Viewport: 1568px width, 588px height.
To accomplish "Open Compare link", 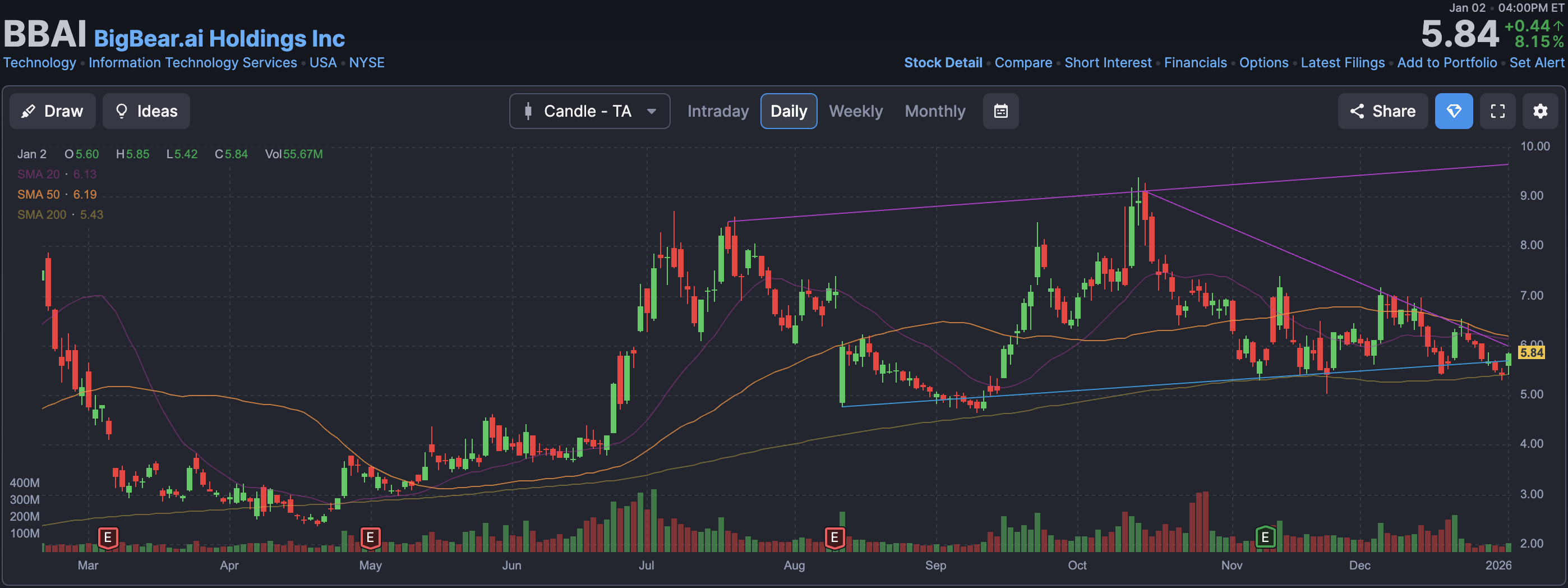I will [x=1023, y=63].
